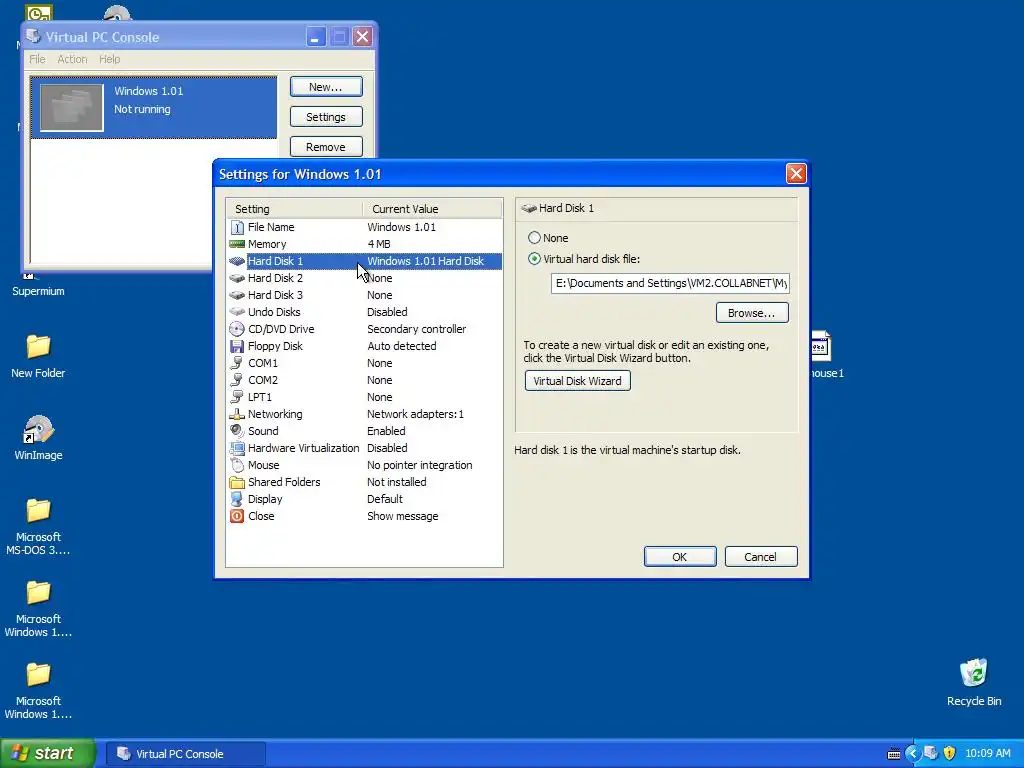
Task: Click the Virtual PC Console taskbar button
Action: (185, 754)
